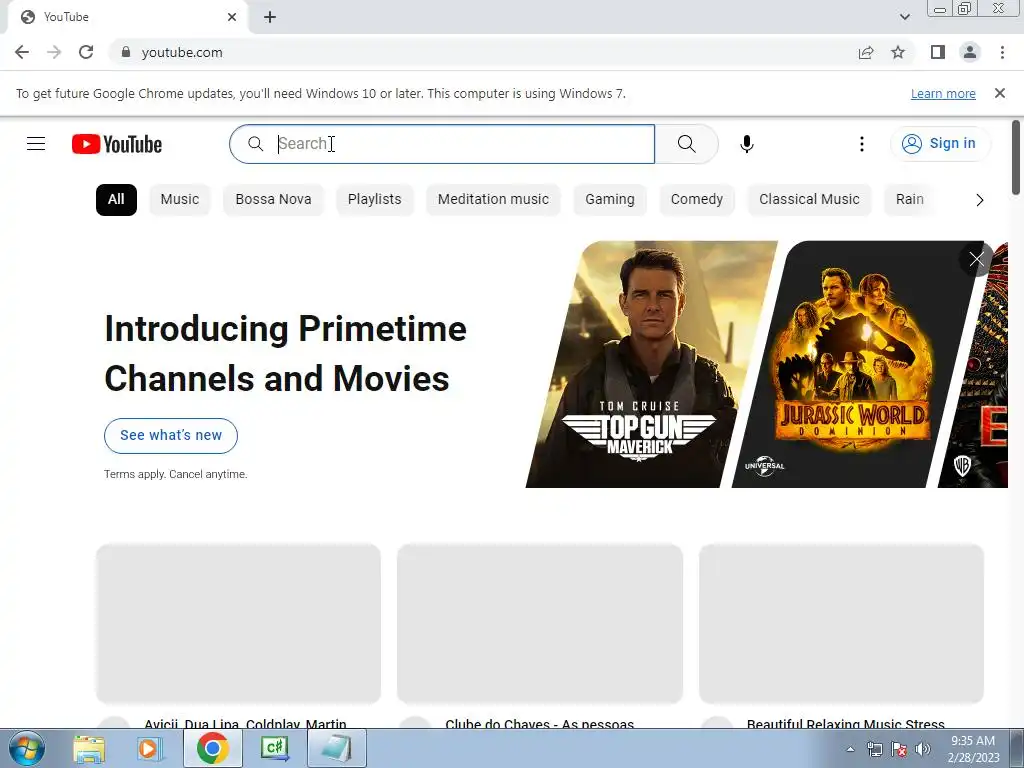Share this page icon in address bar
1024x768 pixels.
pos(866,52)
